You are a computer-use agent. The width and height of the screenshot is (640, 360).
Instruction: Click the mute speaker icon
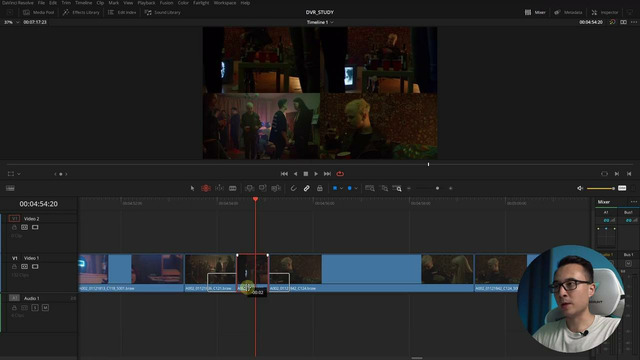point(580,188)
